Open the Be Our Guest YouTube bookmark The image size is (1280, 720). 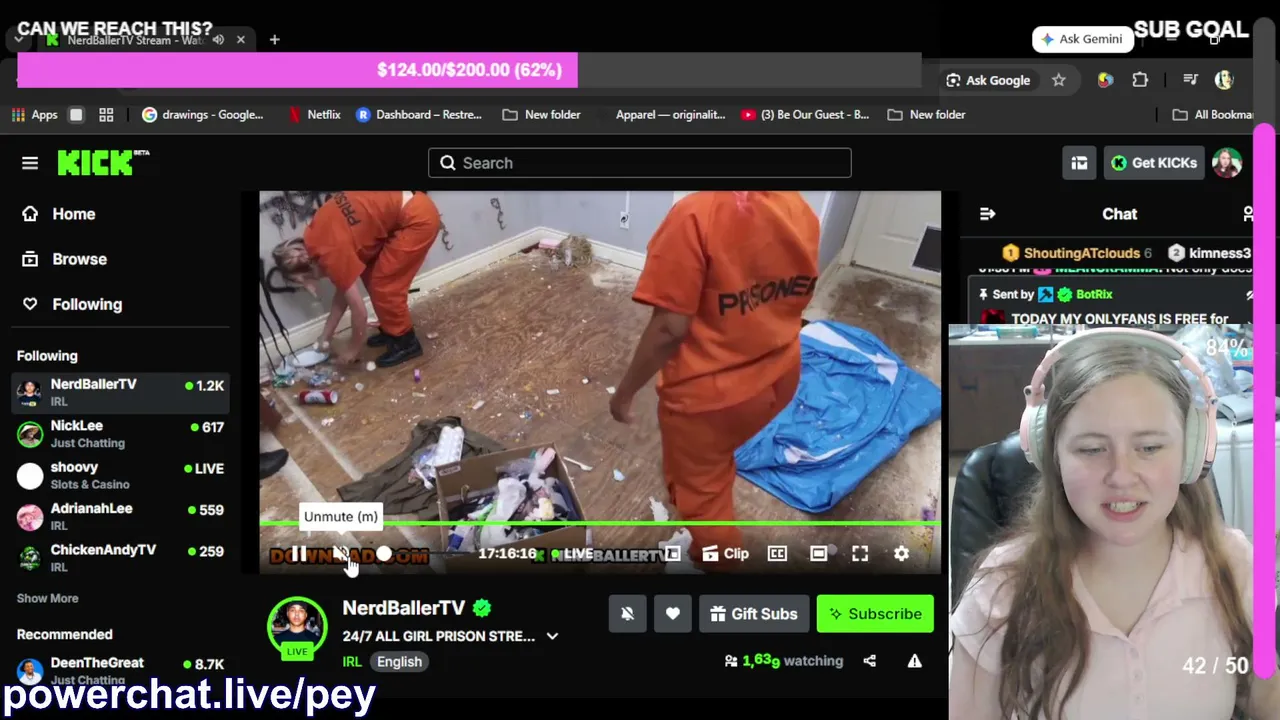point(805,115)
